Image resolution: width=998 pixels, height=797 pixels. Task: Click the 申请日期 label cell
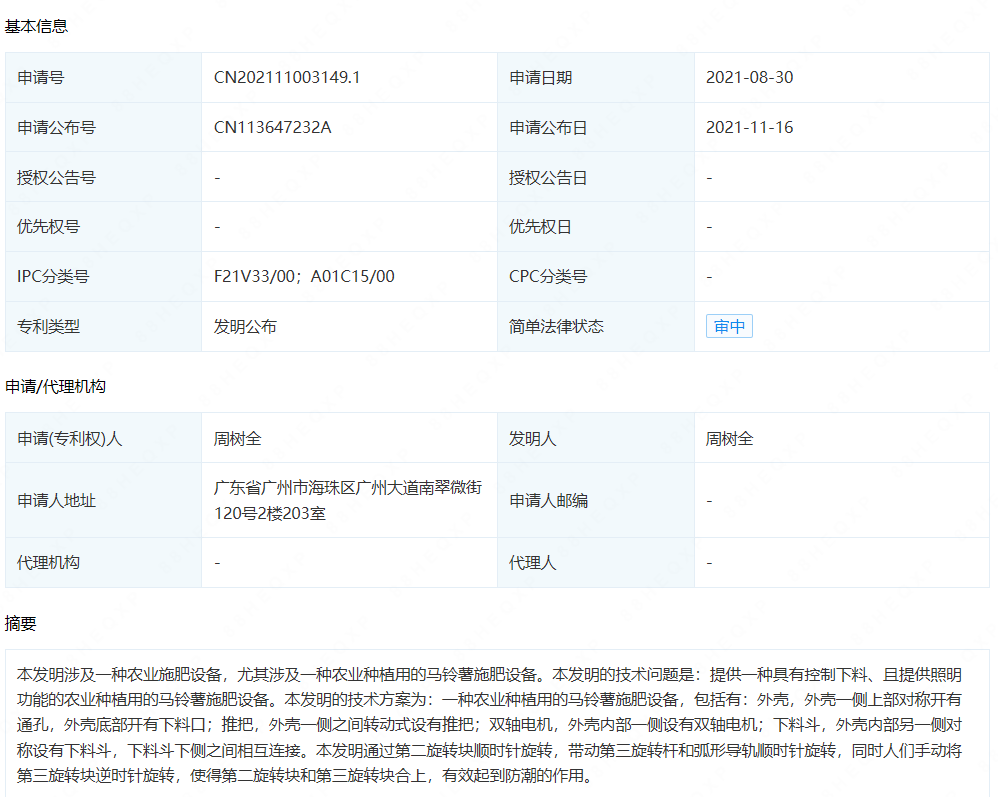596,78
